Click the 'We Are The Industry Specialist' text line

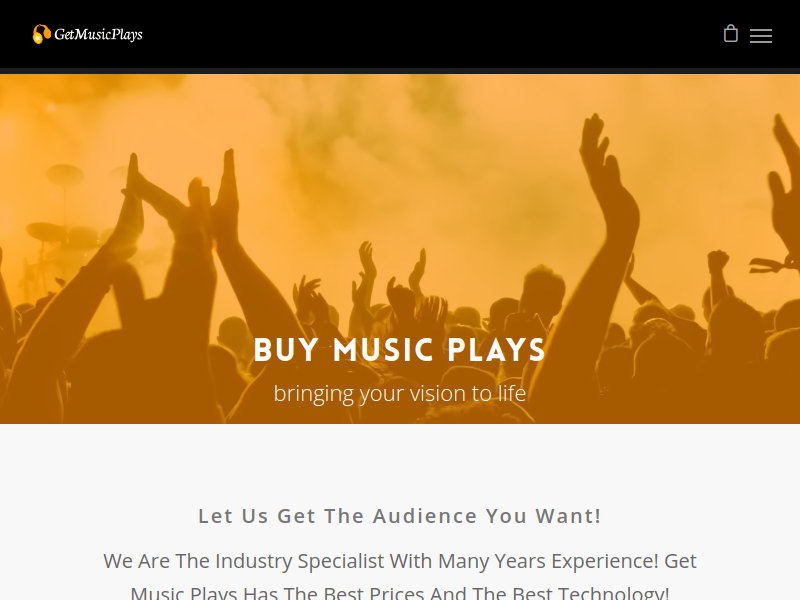(x=400, y=561)
